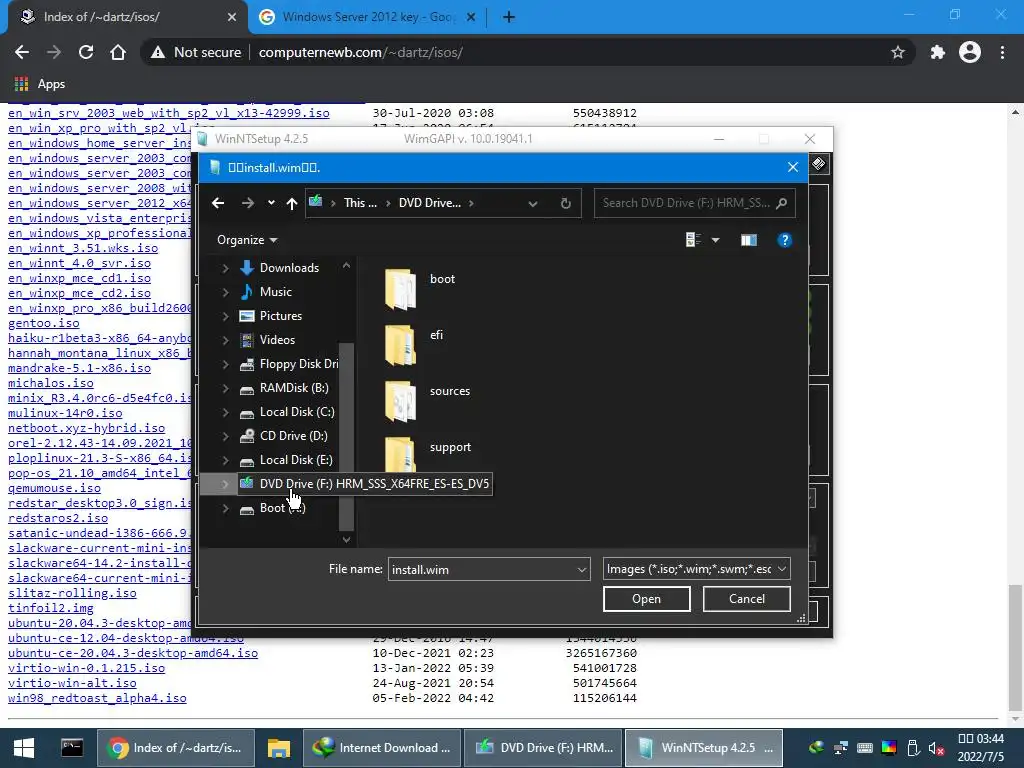
Task: Open File Explorer from taskbar
Action: click(279, 748)
